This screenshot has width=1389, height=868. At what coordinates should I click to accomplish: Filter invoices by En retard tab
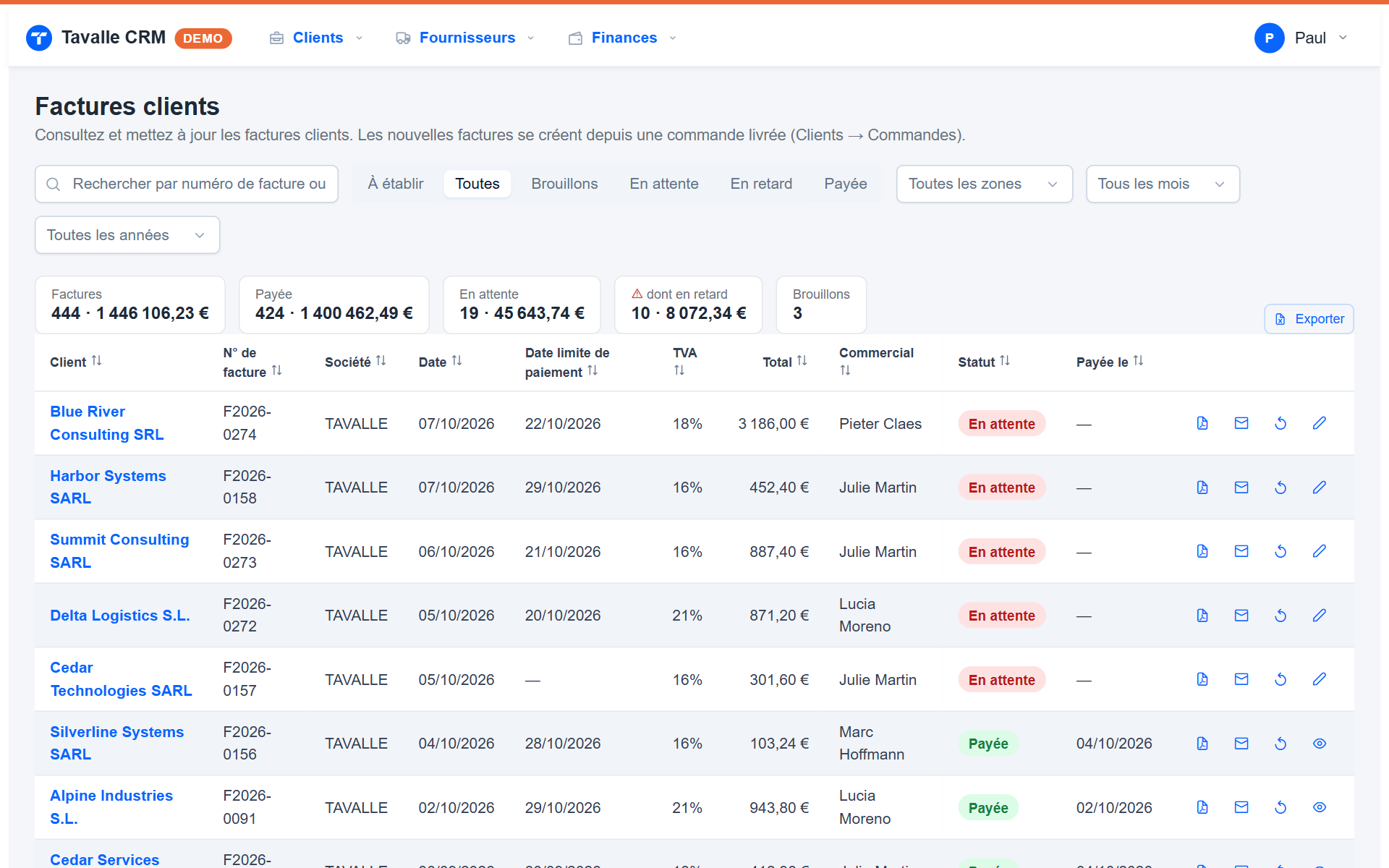pos(761,184)
